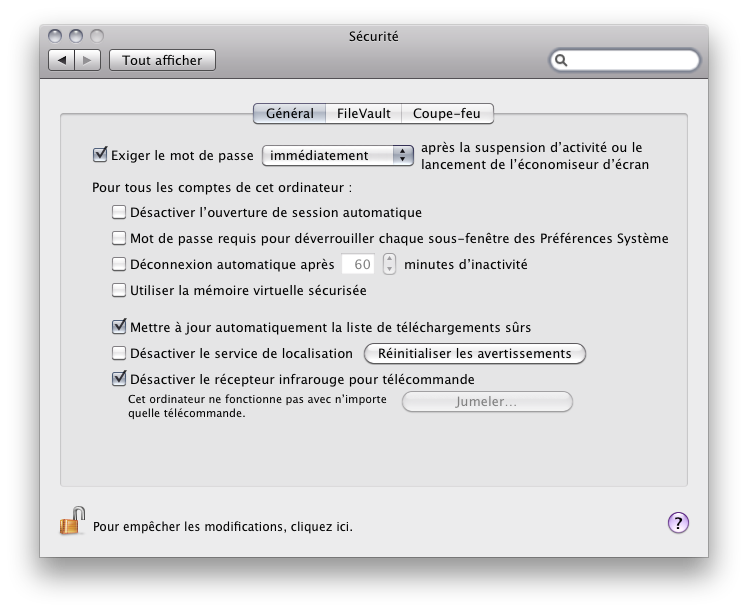Toggle "Exiger le mot de passe" checkbox

[x=99, y=155]
